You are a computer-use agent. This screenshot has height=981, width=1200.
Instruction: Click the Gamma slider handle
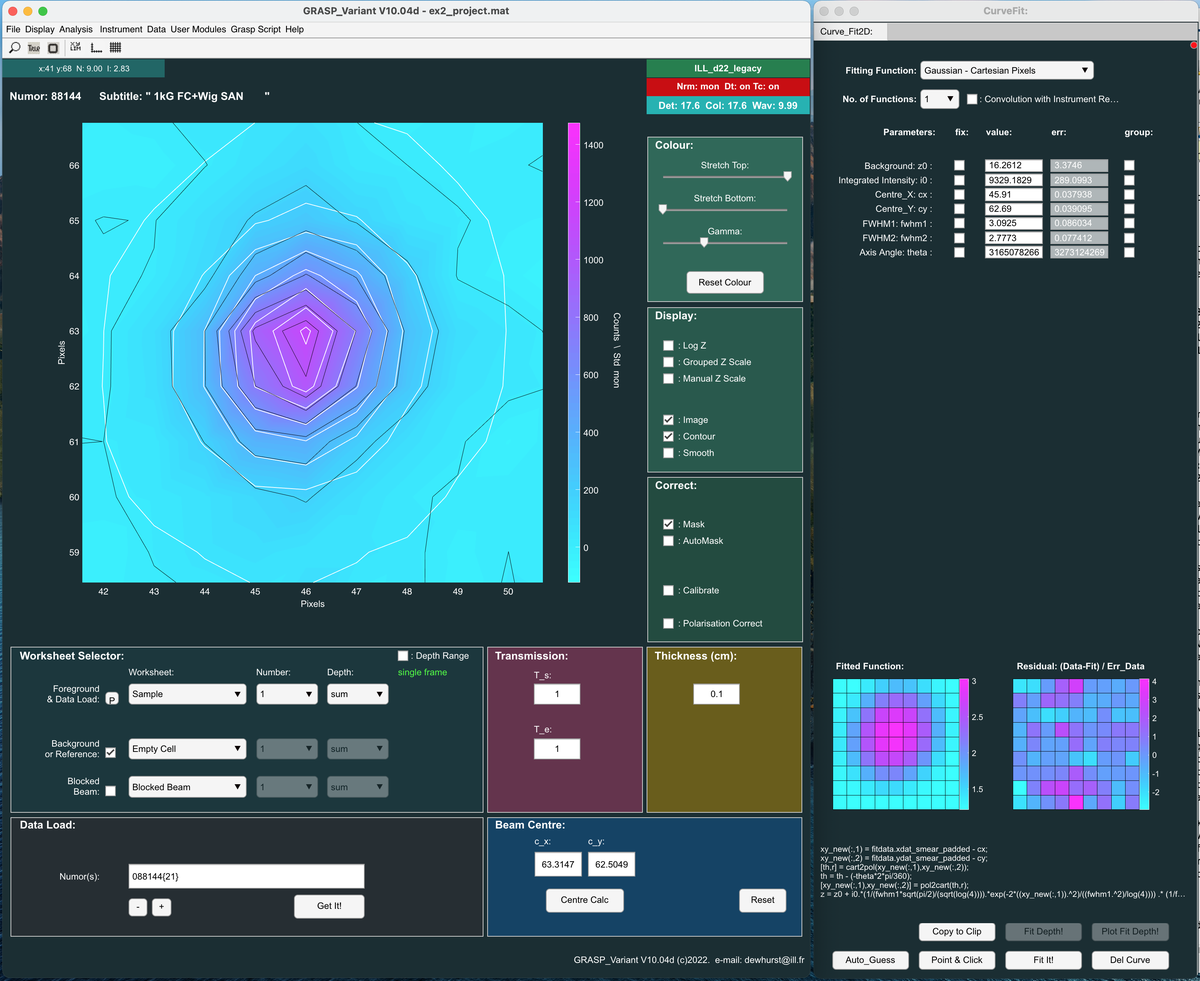[x=709, y=242]
